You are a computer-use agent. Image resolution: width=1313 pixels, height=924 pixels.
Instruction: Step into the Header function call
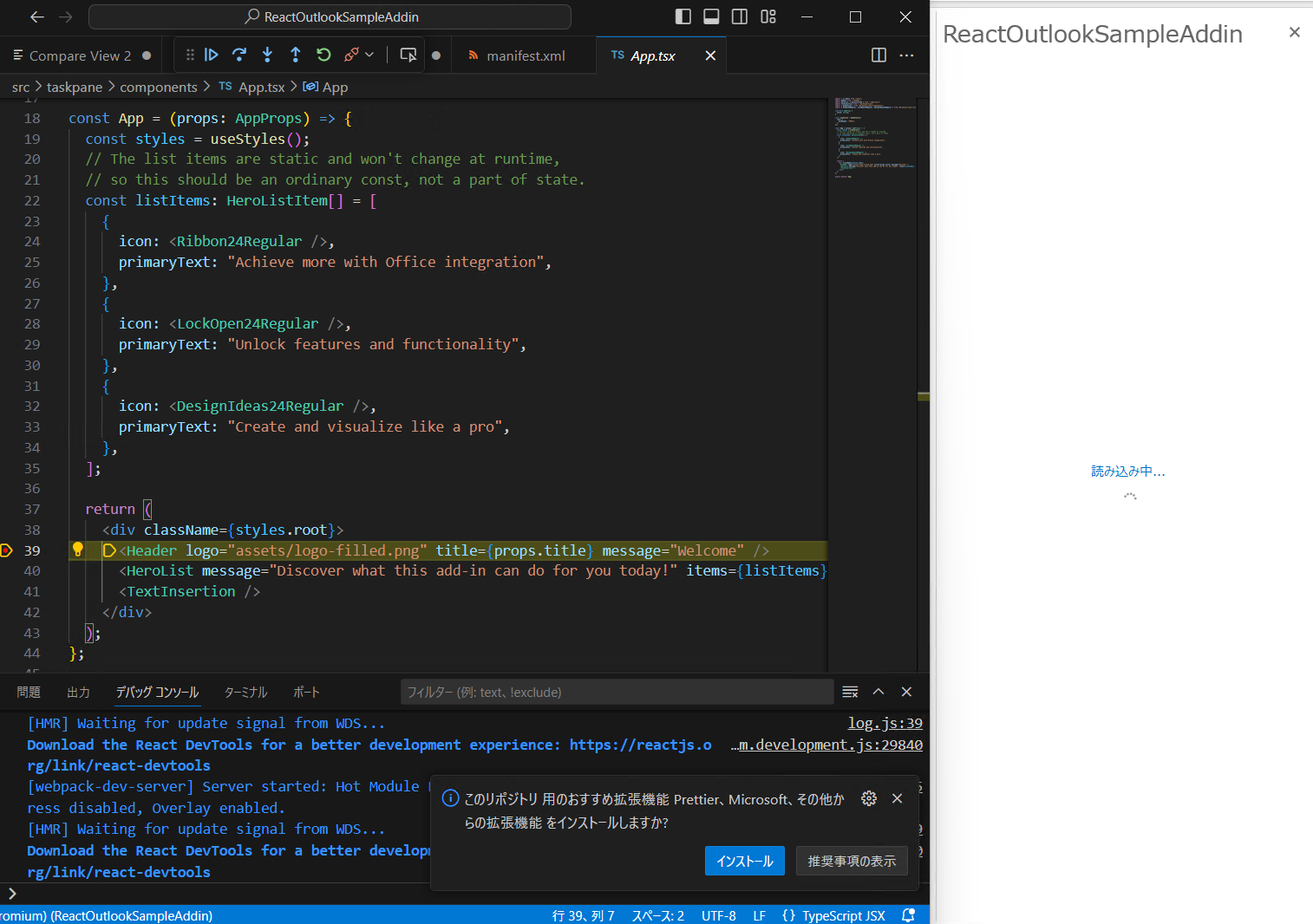click(267, 55)
